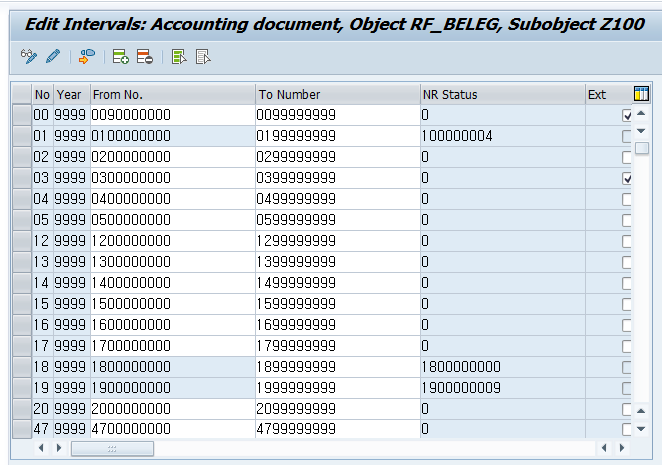Click To Number field 0399999999

pos(338,178)
